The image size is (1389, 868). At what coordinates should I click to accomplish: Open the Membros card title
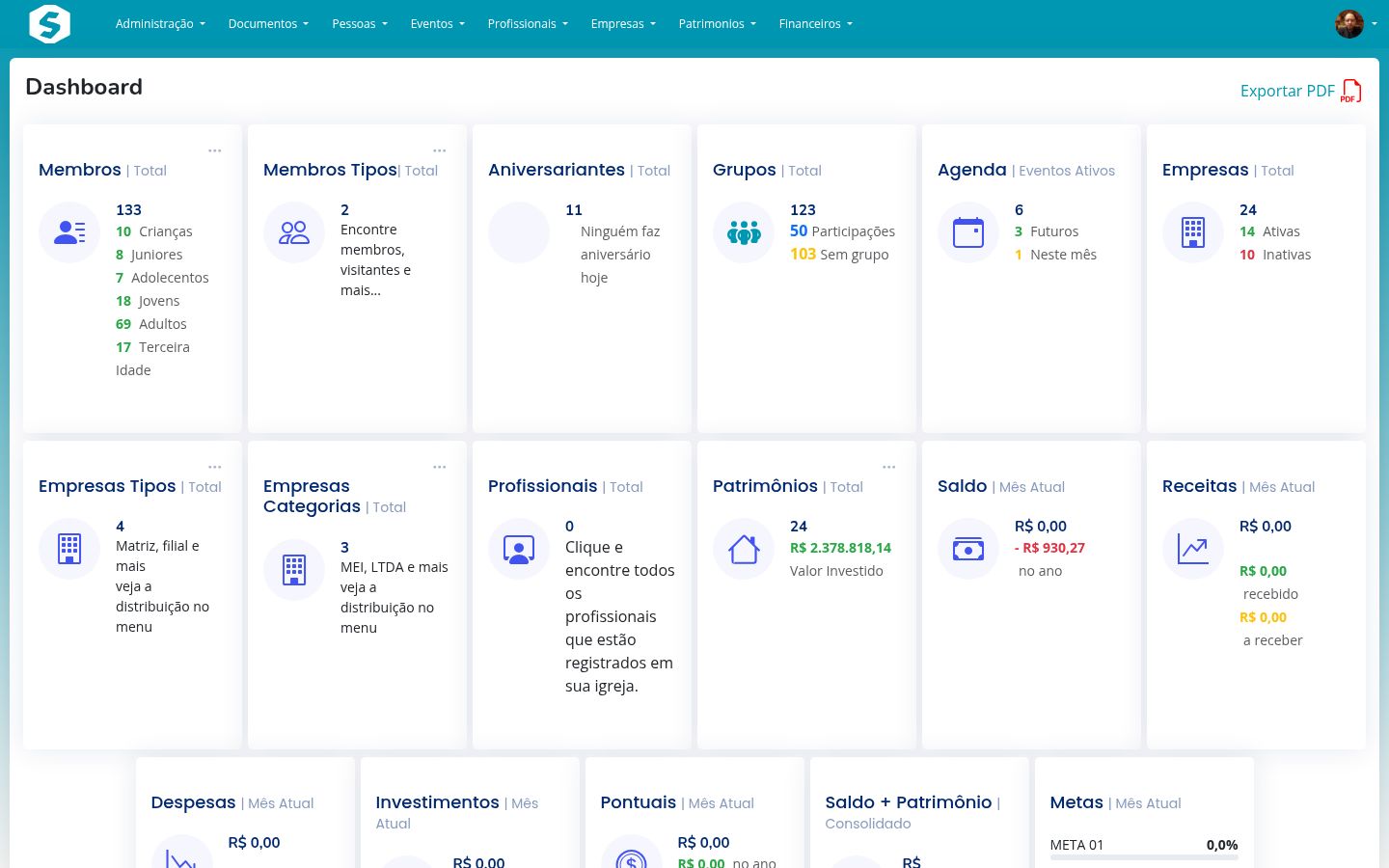tap(80, 170)
